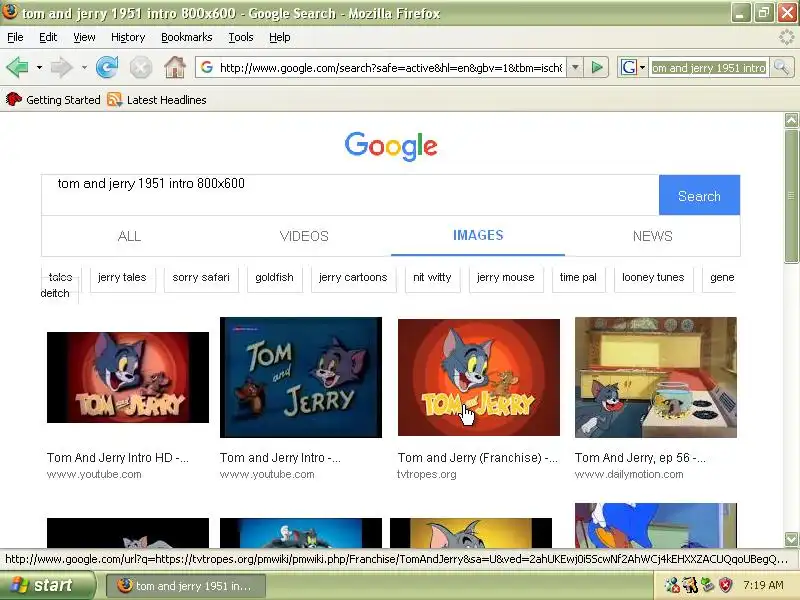Image resolution: width=800 pixels, height=600 pixels.
Task: Select the Firefox taskbar window button
Action: coord(186,586)
